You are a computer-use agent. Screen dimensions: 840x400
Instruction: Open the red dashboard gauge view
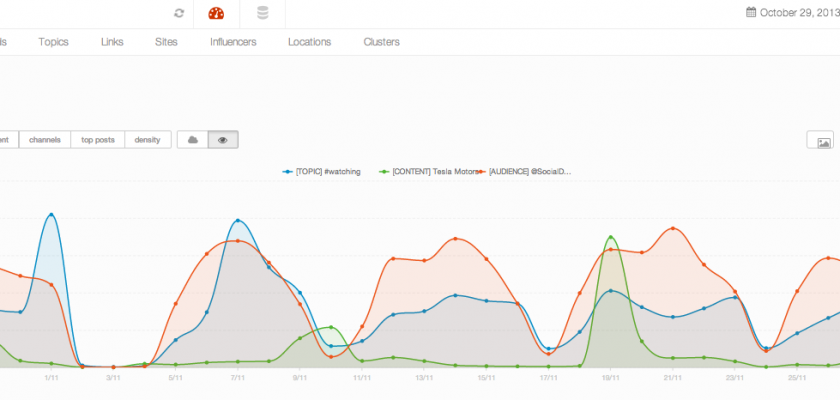216,13
